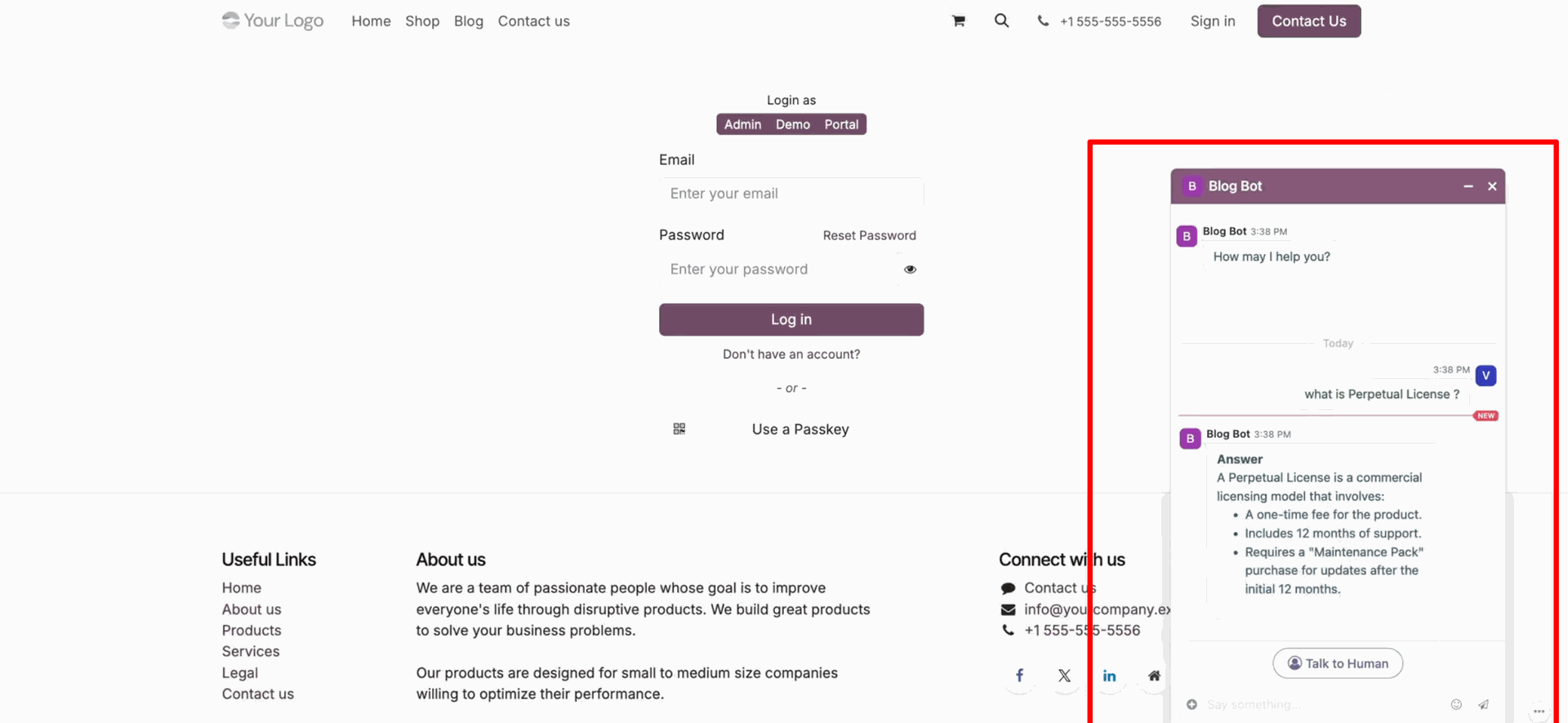Focus the Email input field
1568x723 pixels.
point(791,194)
